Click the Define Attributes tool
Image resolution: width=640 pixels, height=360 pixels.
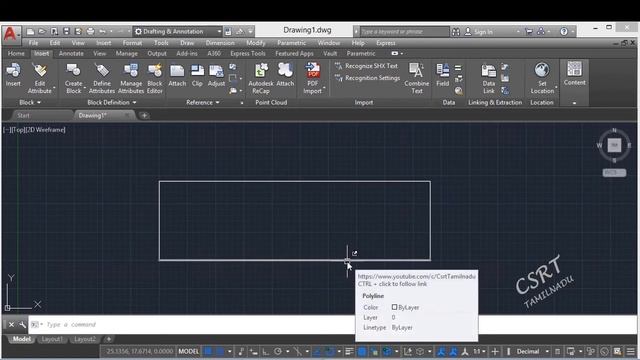point(102,79)
